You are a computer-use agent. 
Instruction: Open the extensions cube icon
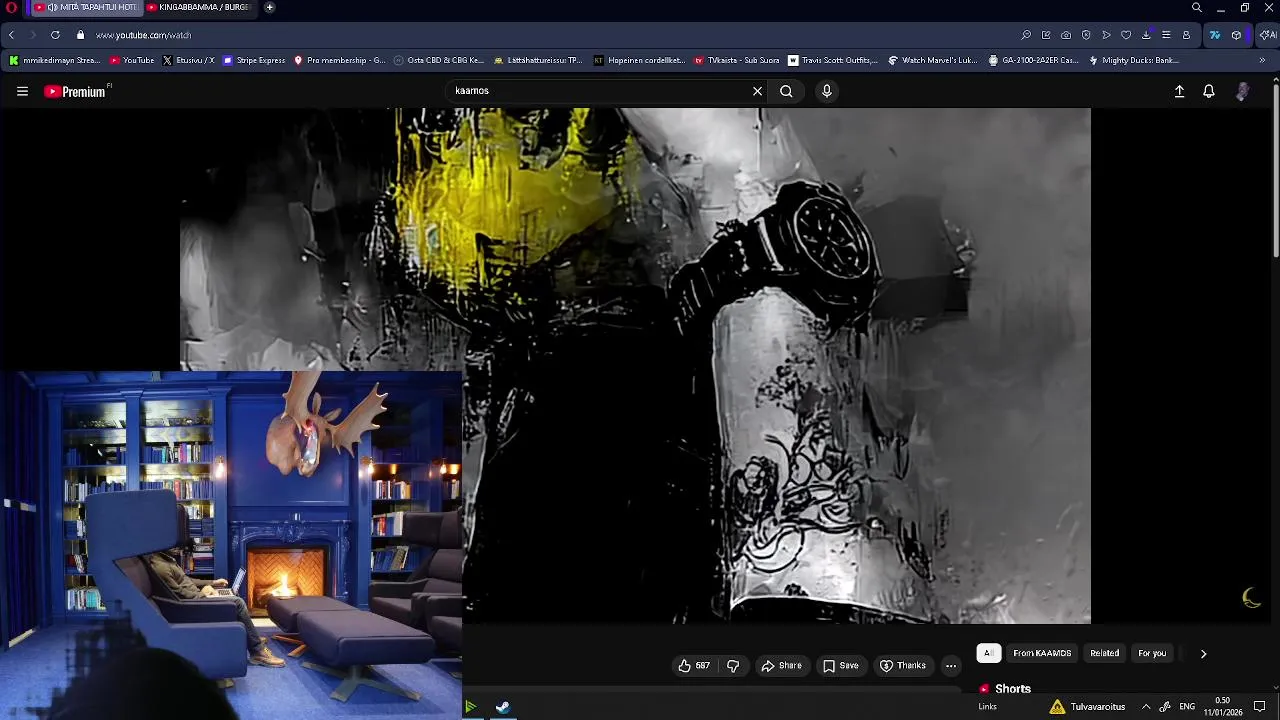(x=1236, y=35)
